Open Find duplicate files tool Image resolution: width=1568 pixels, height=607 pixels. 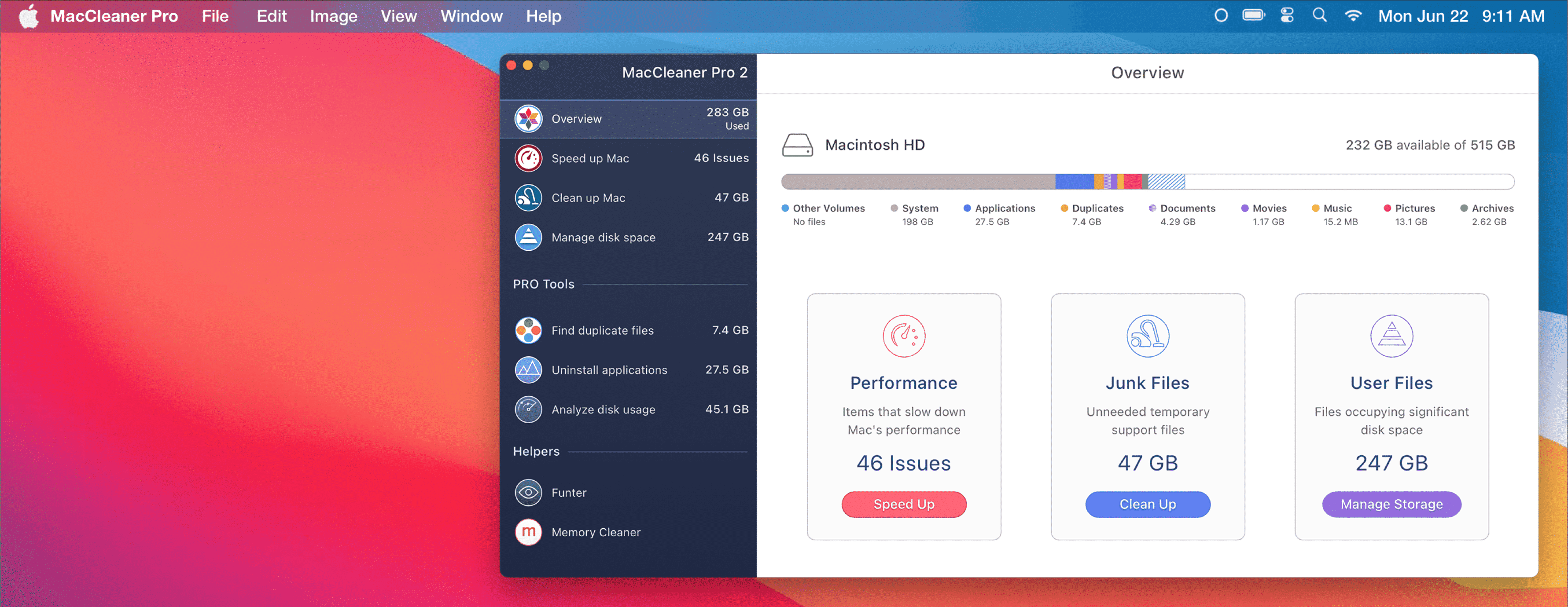[628, 330]
